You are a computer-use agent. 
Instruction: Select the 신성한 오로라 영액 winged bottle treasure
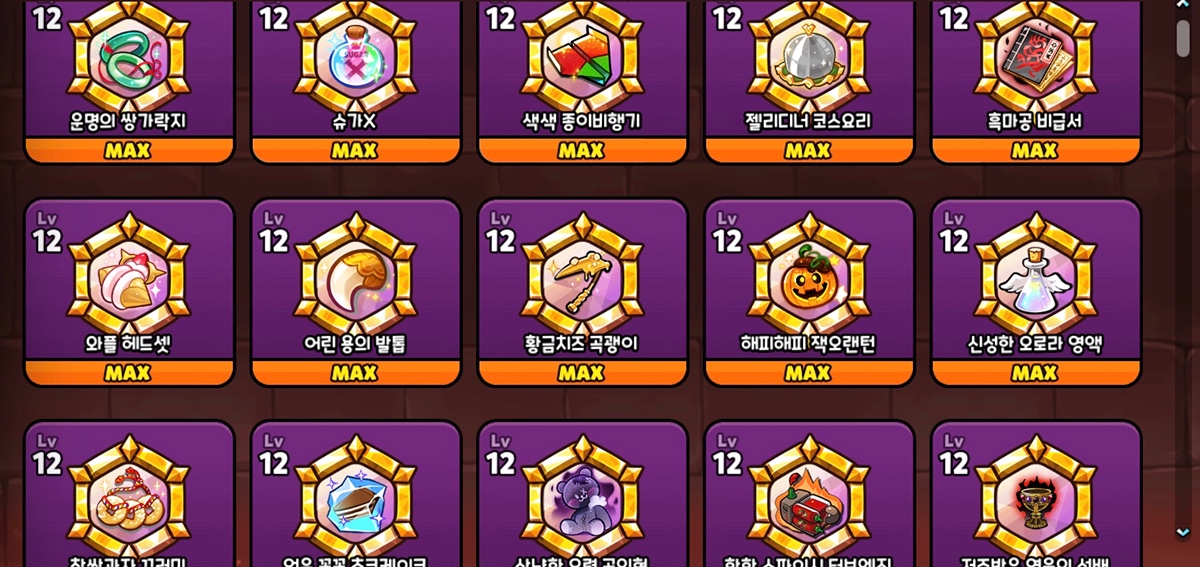point(1037,273)
